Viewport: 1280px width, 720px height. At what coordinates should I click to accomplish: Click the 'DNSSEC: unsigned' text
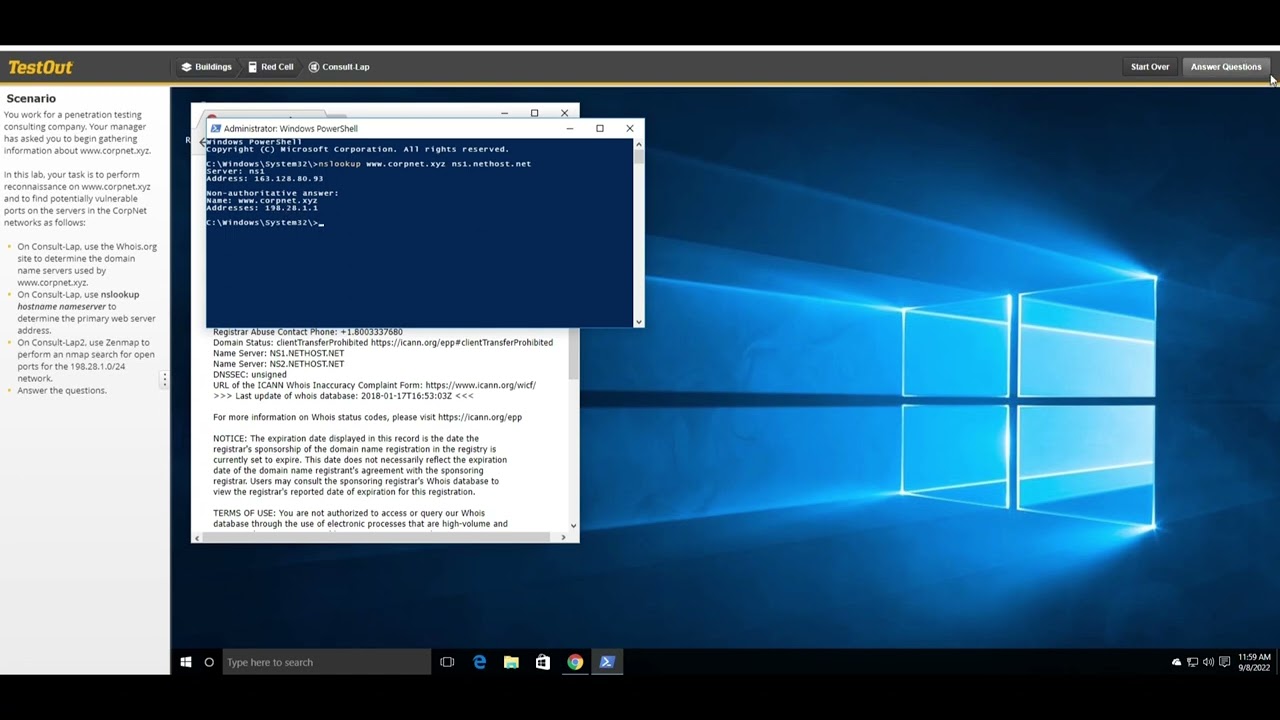tap(249, 375)
